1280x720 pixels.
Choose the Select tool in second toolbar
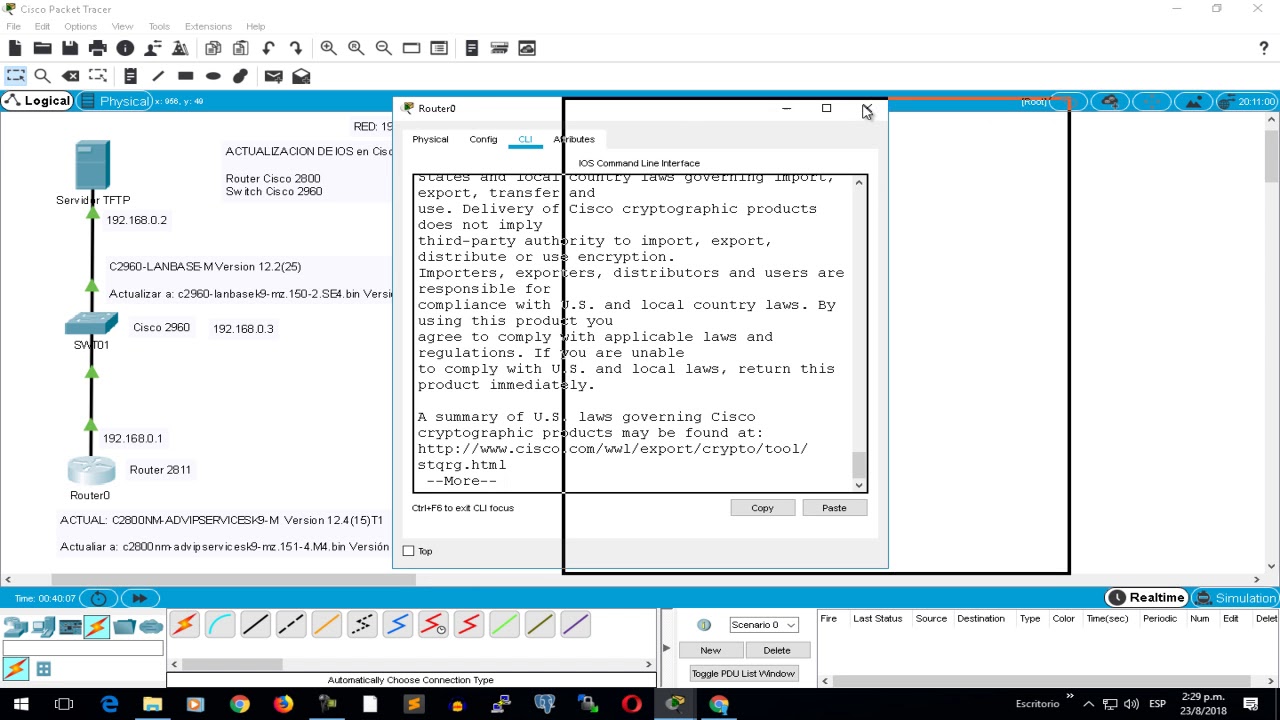(x=15, y=76)
